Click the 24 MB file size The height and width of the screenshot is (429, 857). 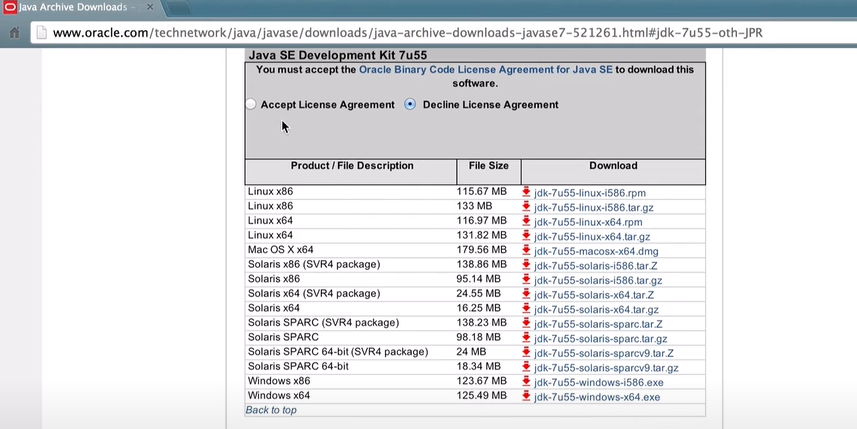(471, 352)
